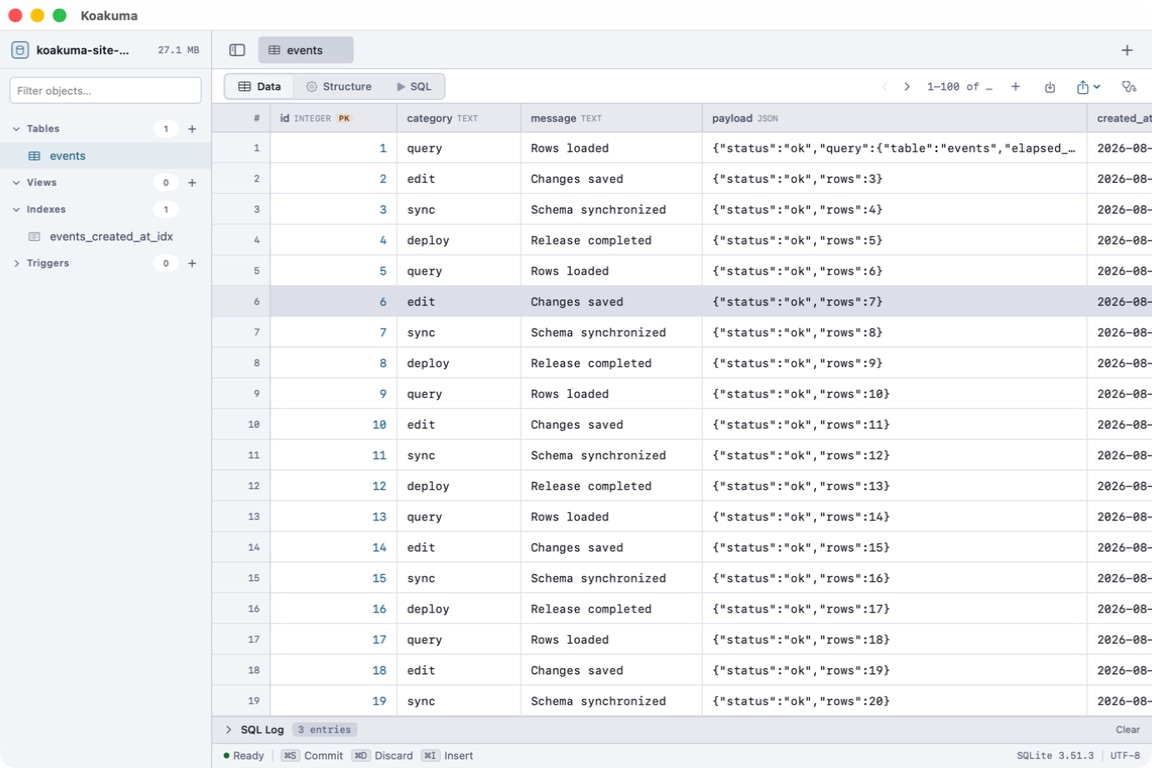Screen dimensions: 1152x768
Task: Click the table icon in events tab
Action: click(x=274, y=50)
